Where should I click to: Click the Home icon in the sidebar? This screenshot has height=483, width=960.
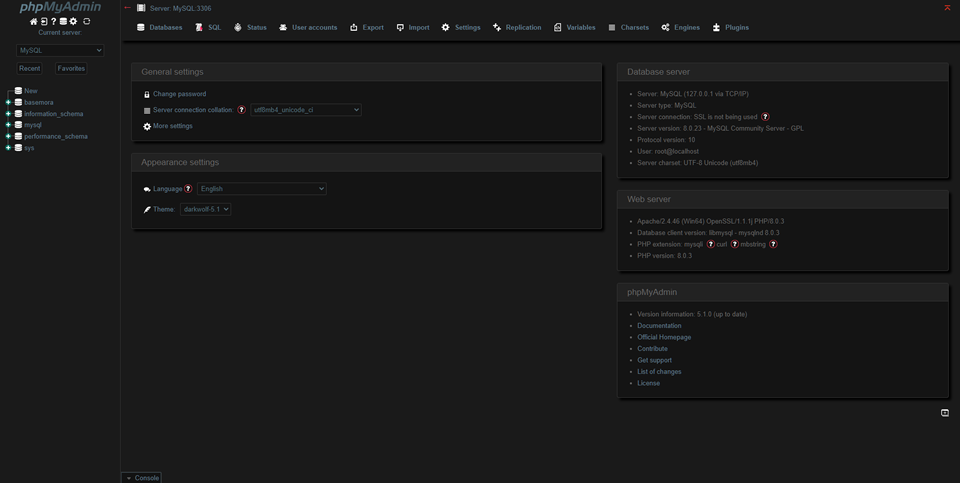point(34,21)
